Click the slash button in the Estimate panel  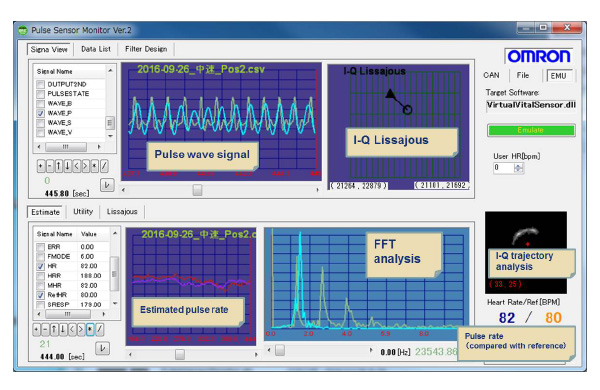(x=99, y=329)
